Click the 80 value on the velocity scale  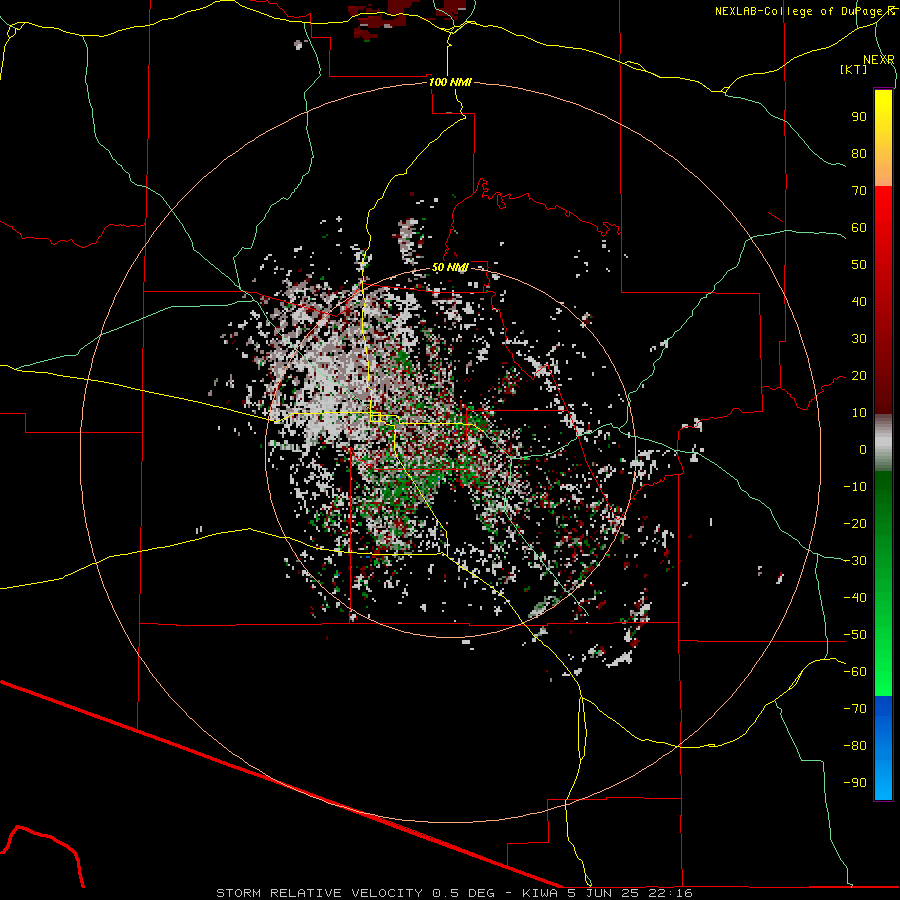coord(859,154)
